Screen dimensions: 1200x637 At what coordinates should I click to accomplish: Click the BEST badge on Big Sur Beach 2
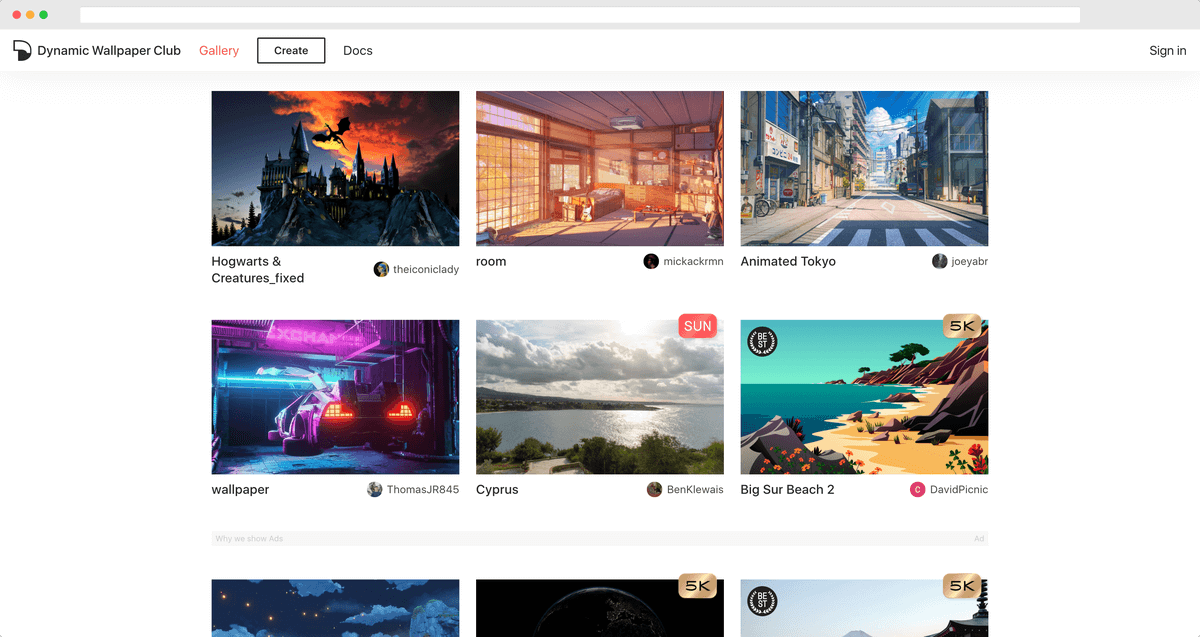coord(763,342)
